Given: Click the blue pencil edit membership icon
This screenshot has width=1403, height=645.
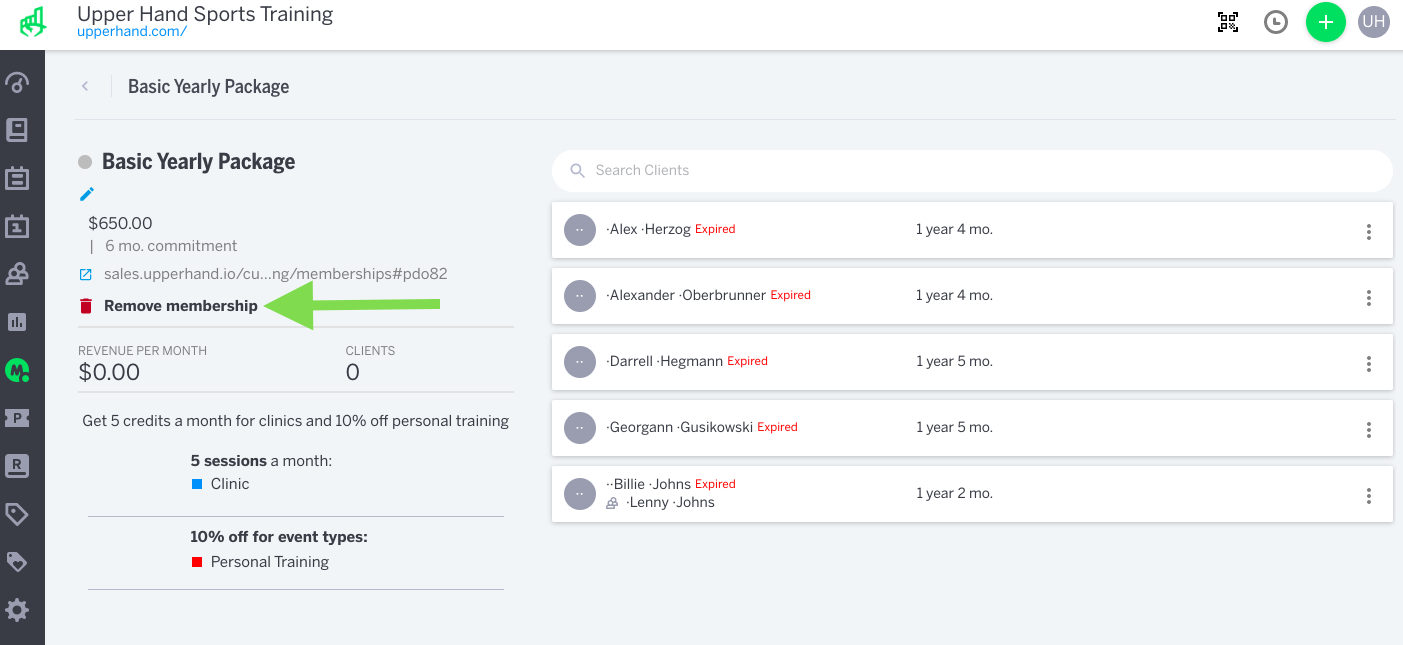Looking at the screenshot, I should pos(87,194).
